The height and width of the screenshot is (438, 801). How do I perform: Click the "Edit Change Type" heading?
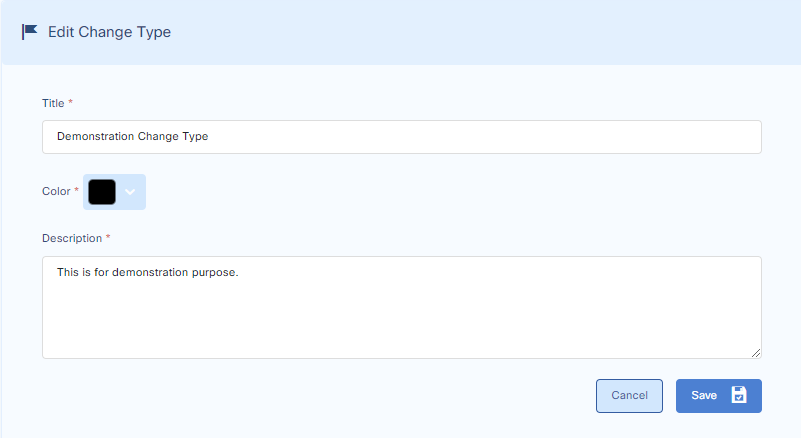pos(109,32)
